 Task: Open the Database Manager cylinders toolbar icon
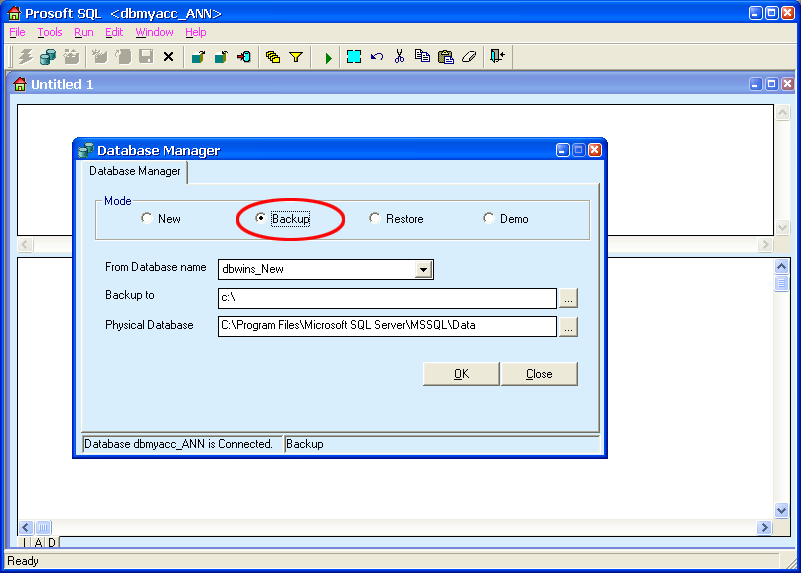pyautogui.click(x=47, y=57)
